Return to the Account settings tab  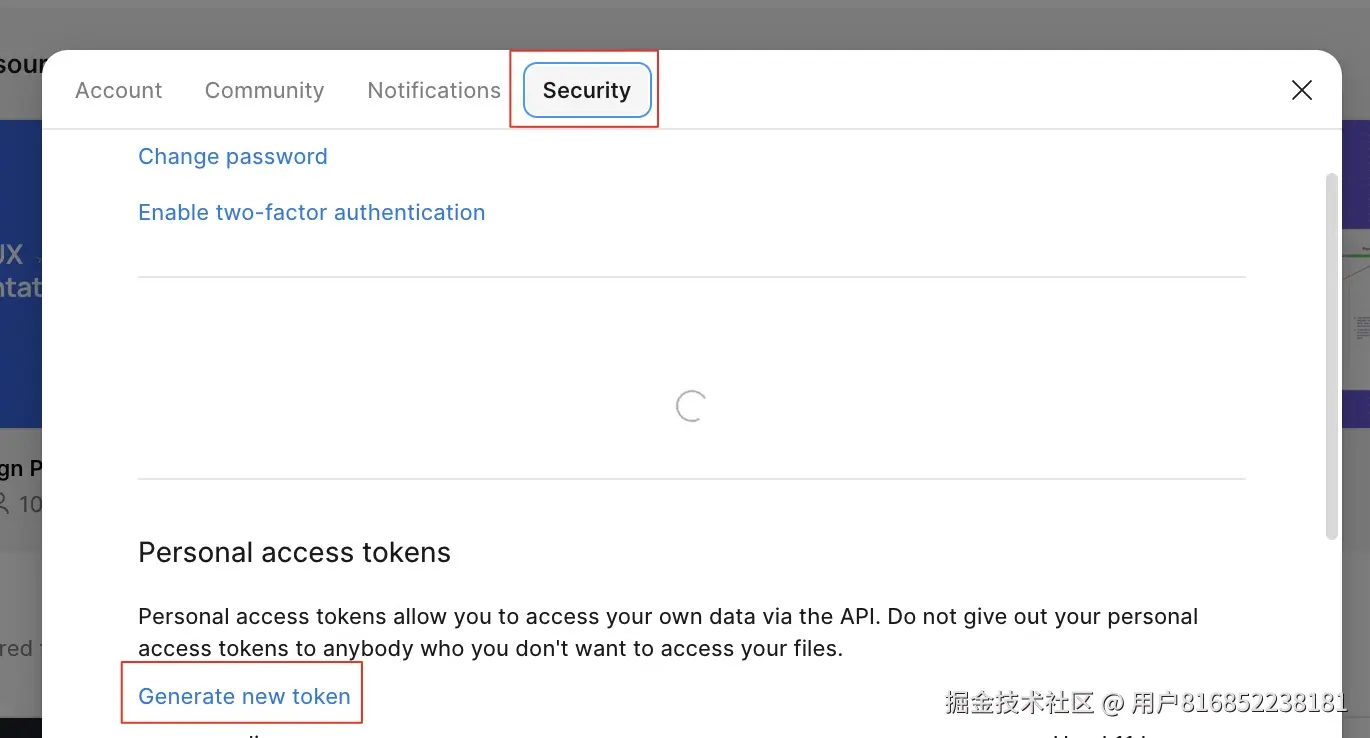tap(118, 90)
